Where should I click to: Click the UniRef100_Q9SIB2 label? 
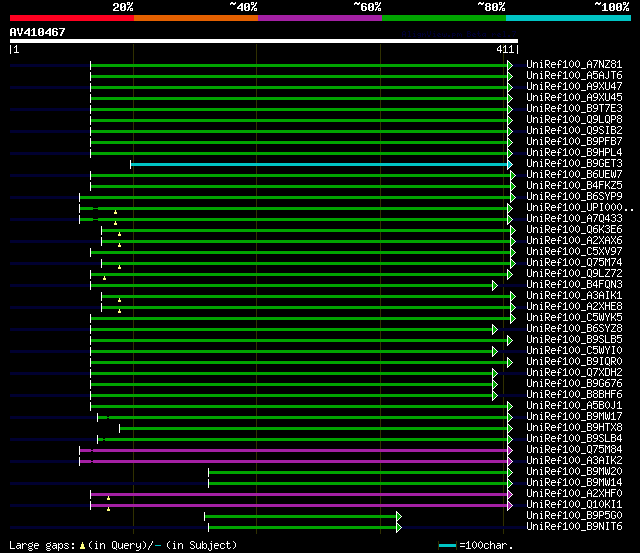point(574,131)
